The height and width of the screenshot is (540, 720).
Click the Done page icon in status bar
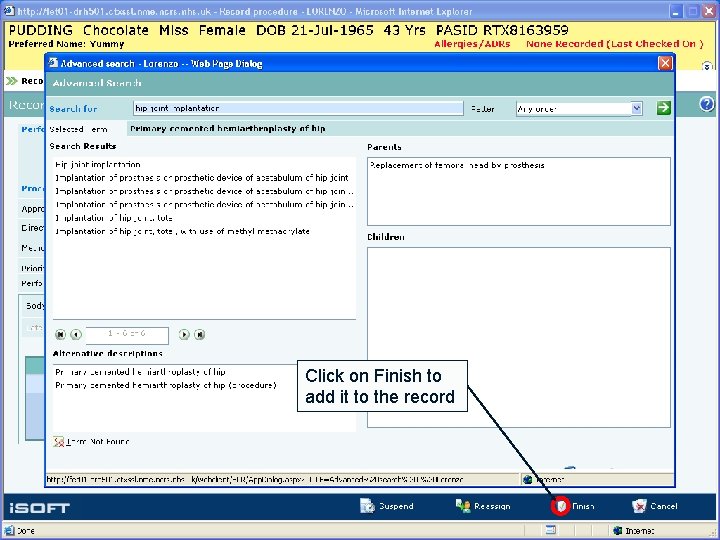click(9, 531)
